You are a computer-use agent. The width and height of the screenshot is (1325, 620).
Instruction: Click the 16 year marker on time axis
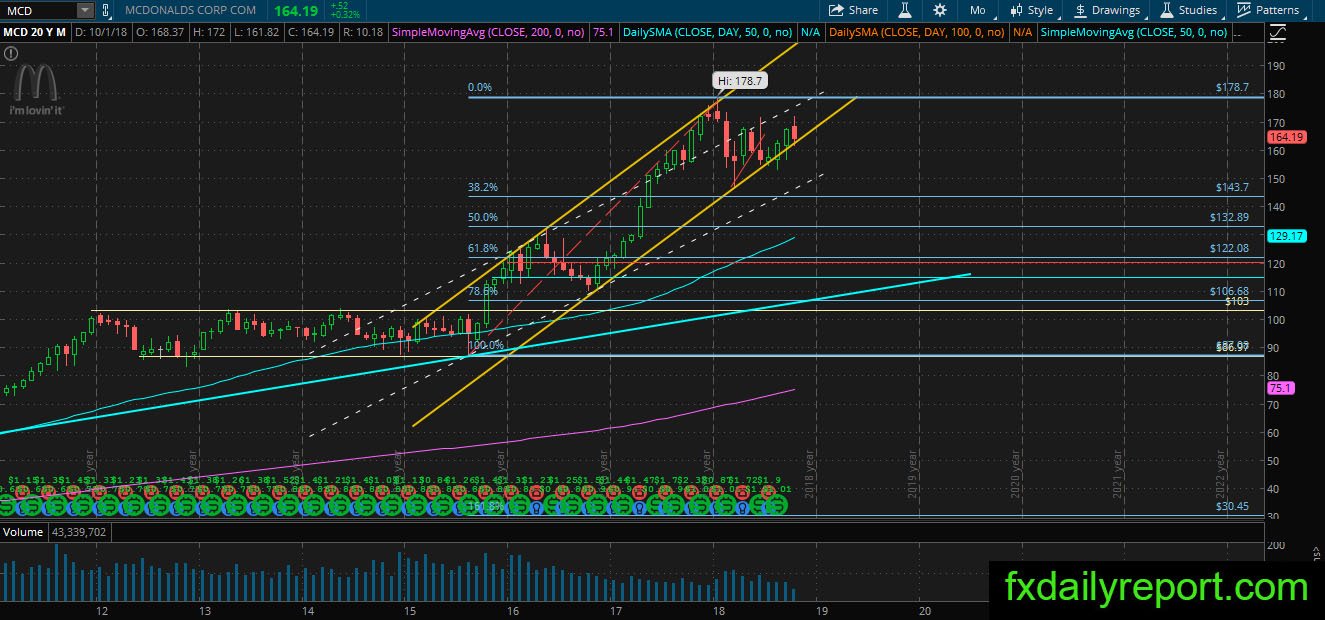point(512,610)
